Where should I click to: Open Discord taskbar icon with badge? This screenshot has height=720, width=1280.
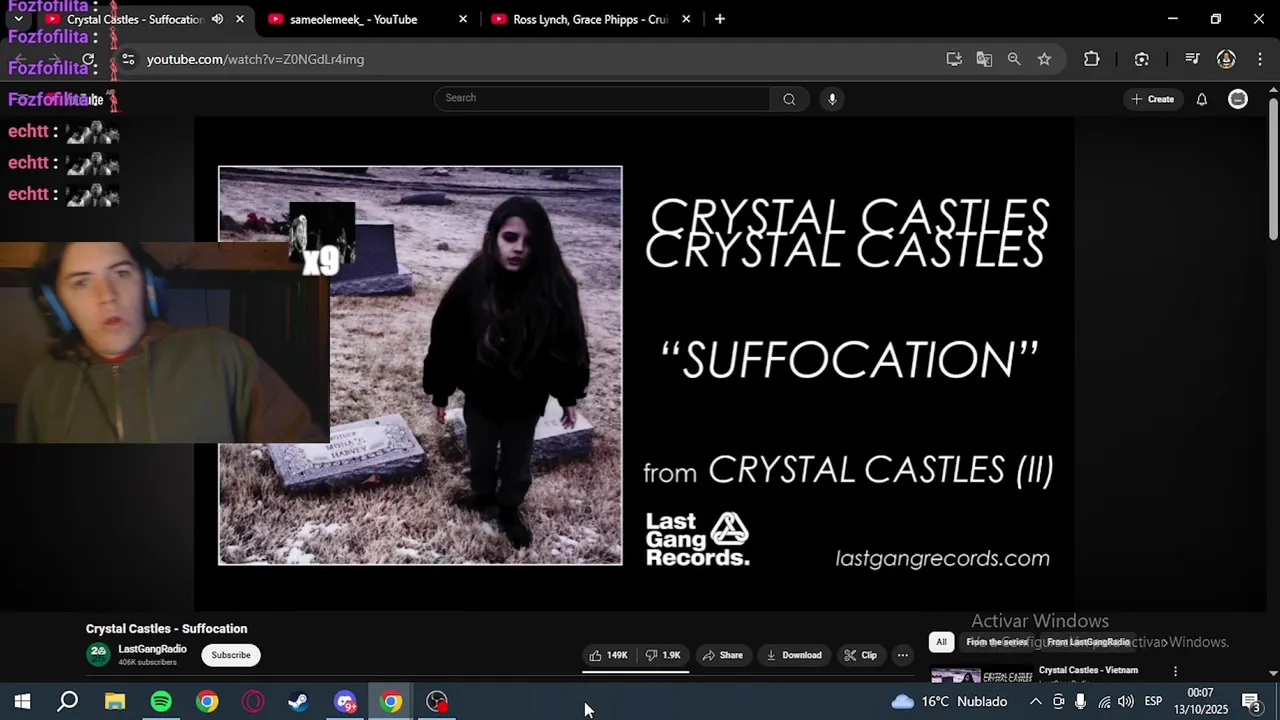346,702
